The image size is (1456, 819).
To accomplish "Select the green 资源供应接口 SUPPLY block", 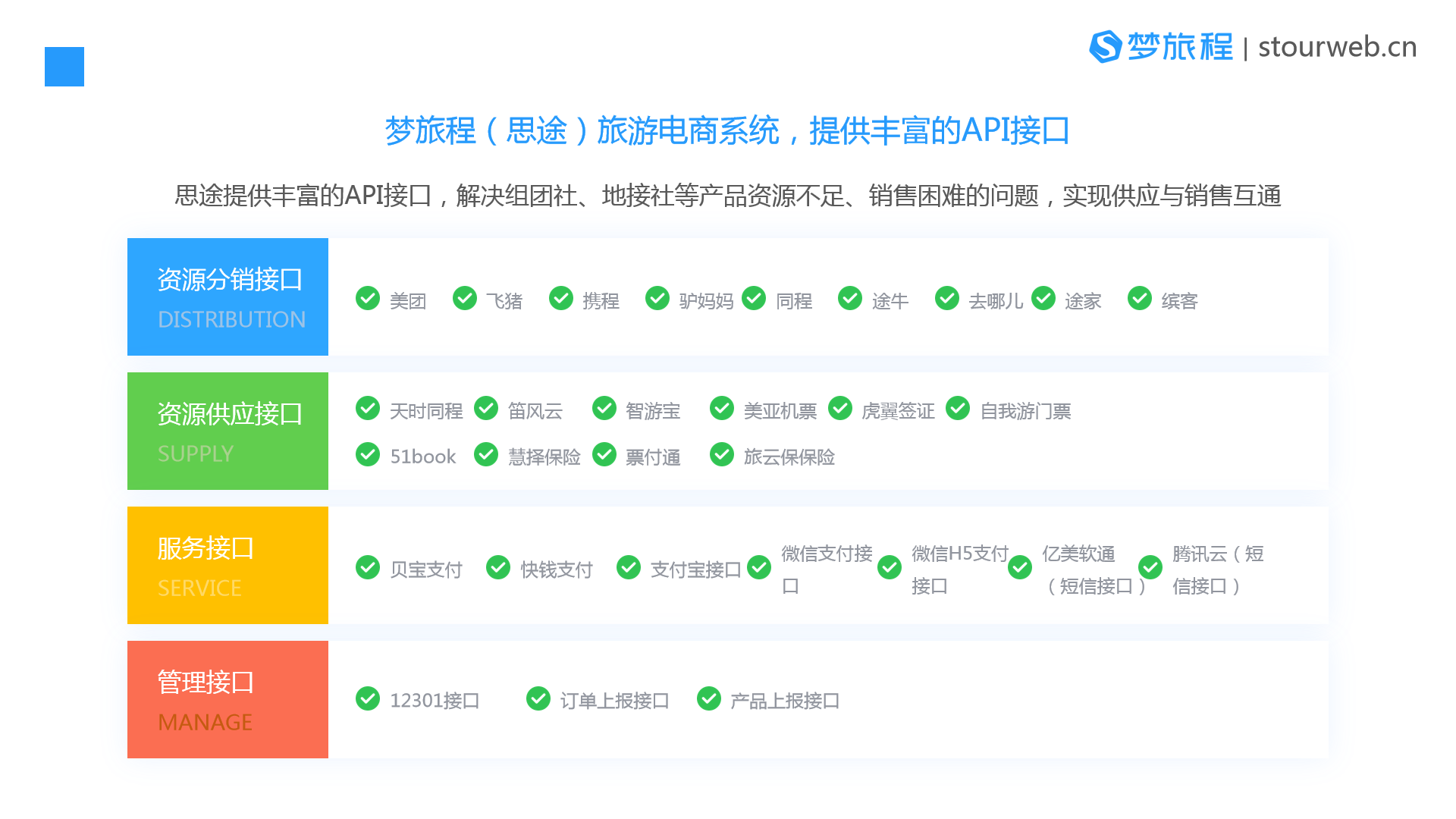I will point(227,431).
